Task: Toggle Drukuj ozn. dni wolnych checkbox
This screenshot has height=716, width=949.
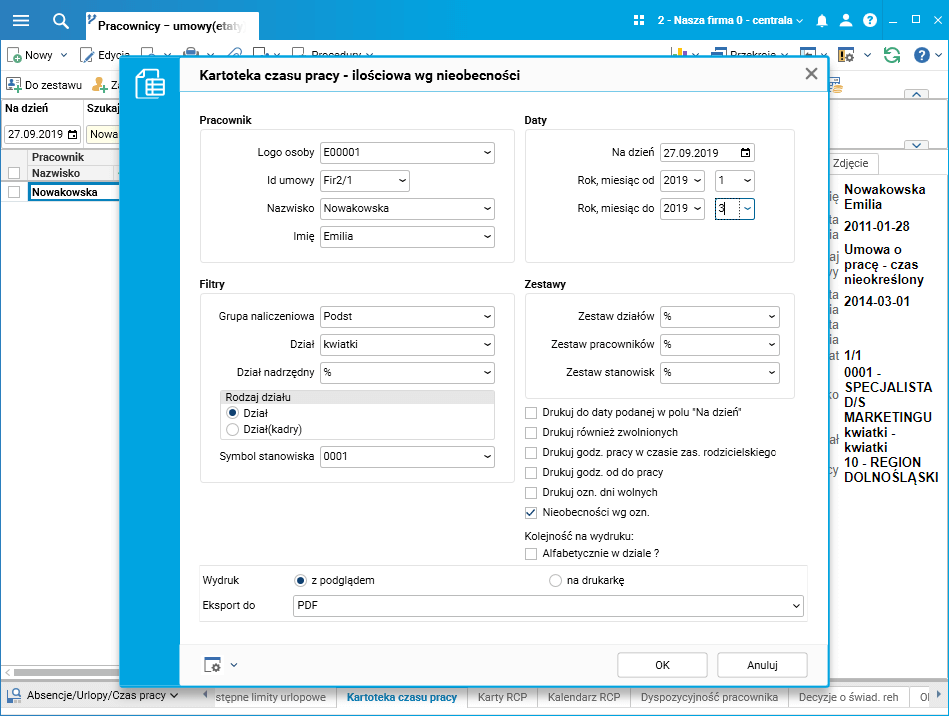Action: click(x=531, y=493)
